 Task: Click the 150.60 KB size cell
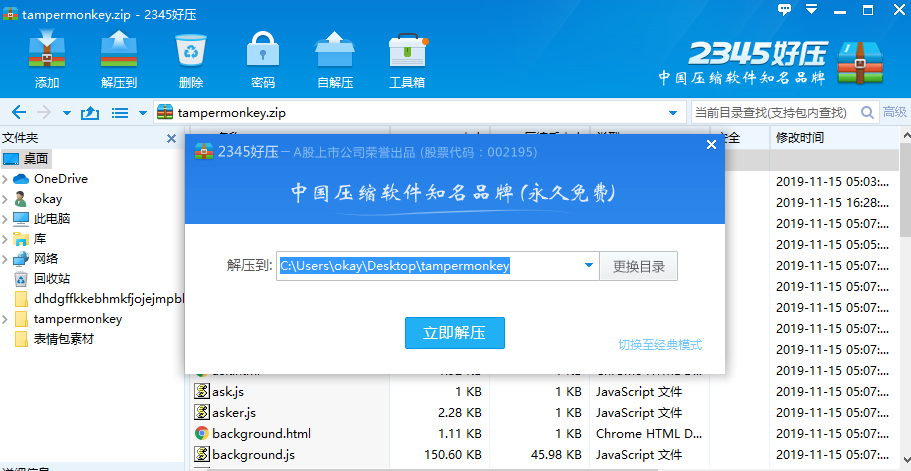(453, 455)
